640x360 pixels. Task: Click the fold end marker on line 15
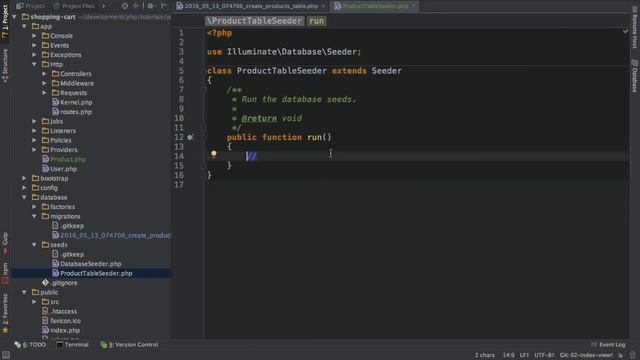point(204,166)
